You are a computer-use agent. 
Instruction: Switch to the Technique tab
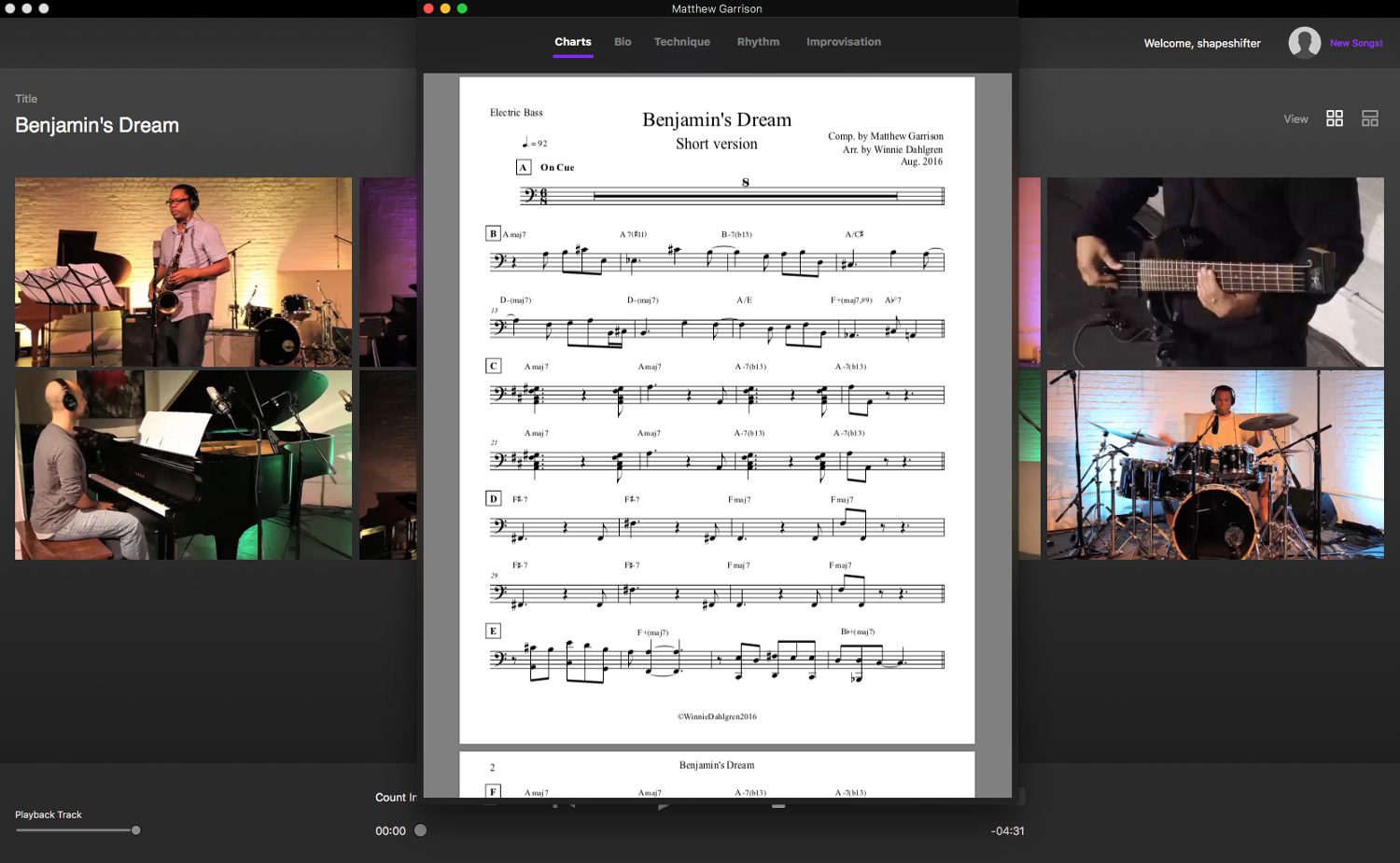(682, 41)
